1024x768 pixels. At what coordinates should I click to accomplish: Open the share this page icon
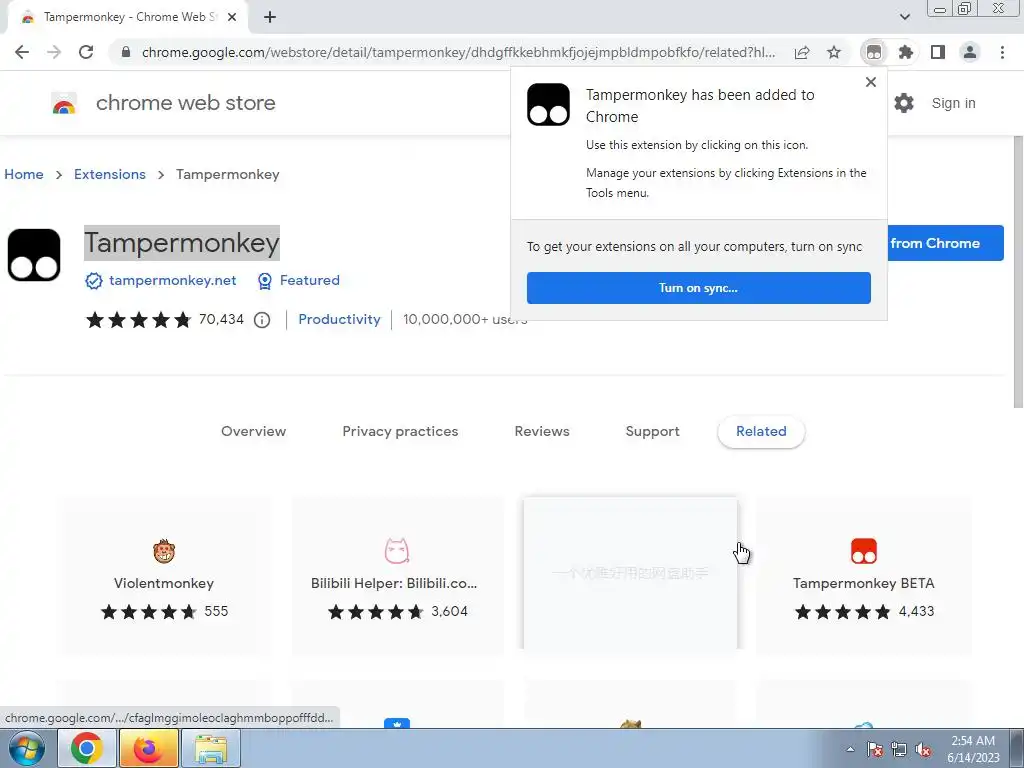pyautogui.click(x=802, y=52)
